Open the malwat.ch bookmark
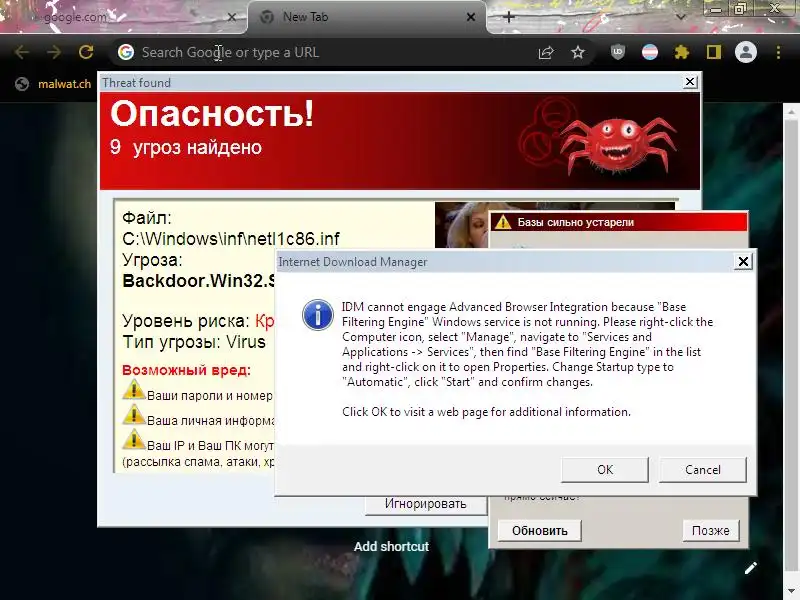This screenshot has width=800, height=600. [53, 84]
